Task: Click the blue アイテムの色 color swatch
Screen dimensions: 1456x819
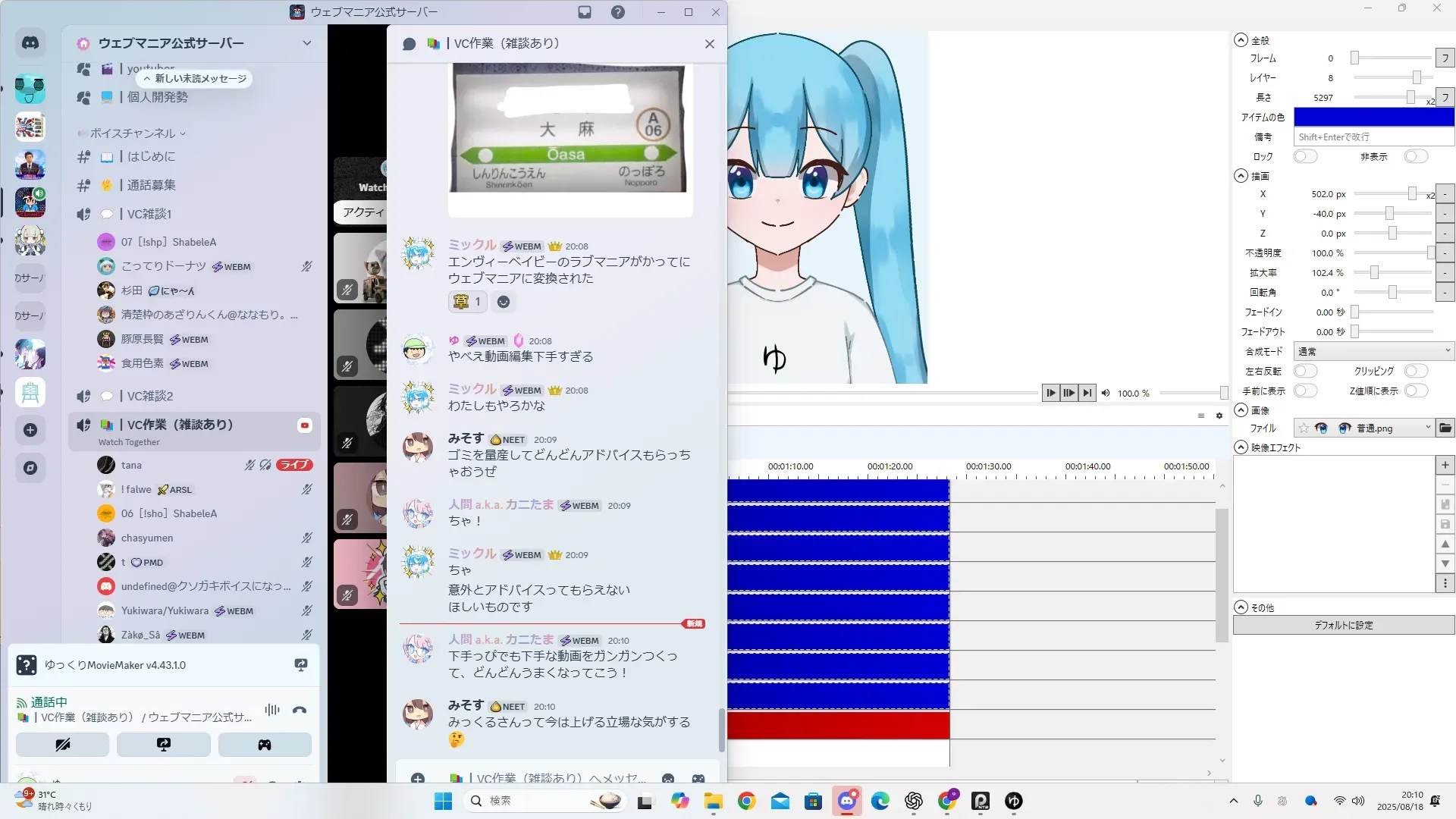Action: click(x=1373, y=117)
